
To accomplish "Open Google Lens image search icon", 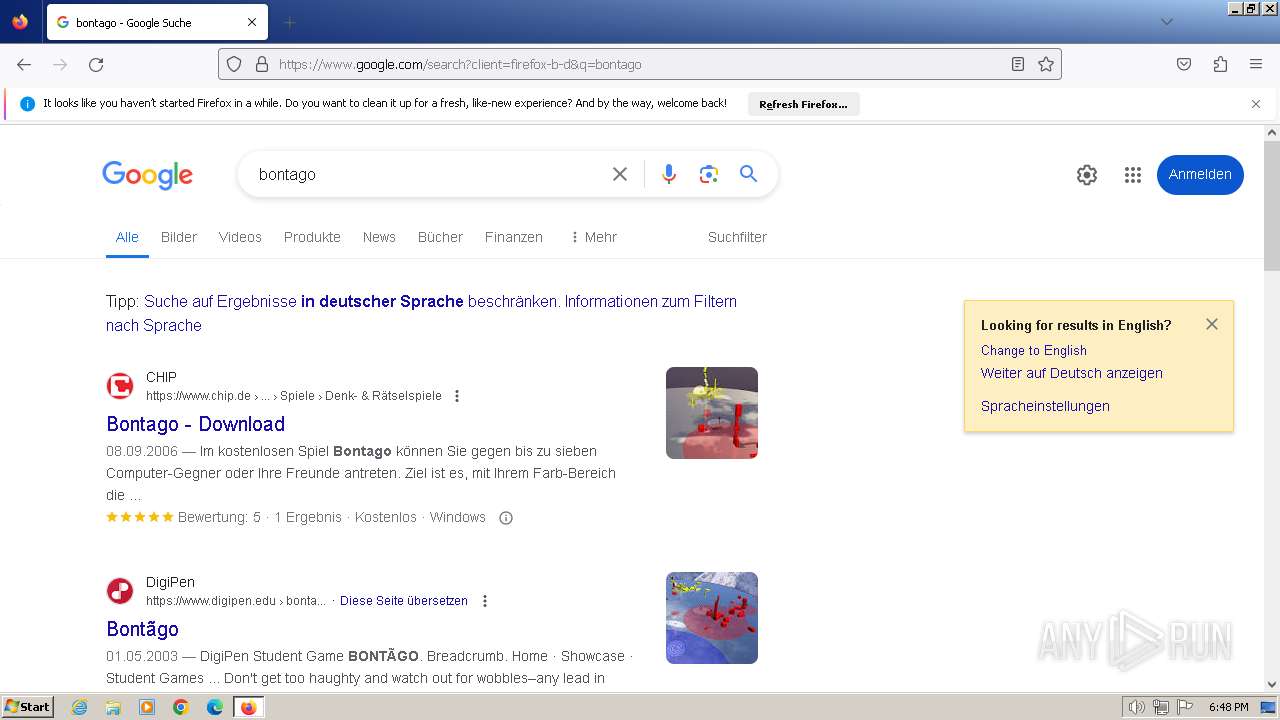I will coord(709,174).
